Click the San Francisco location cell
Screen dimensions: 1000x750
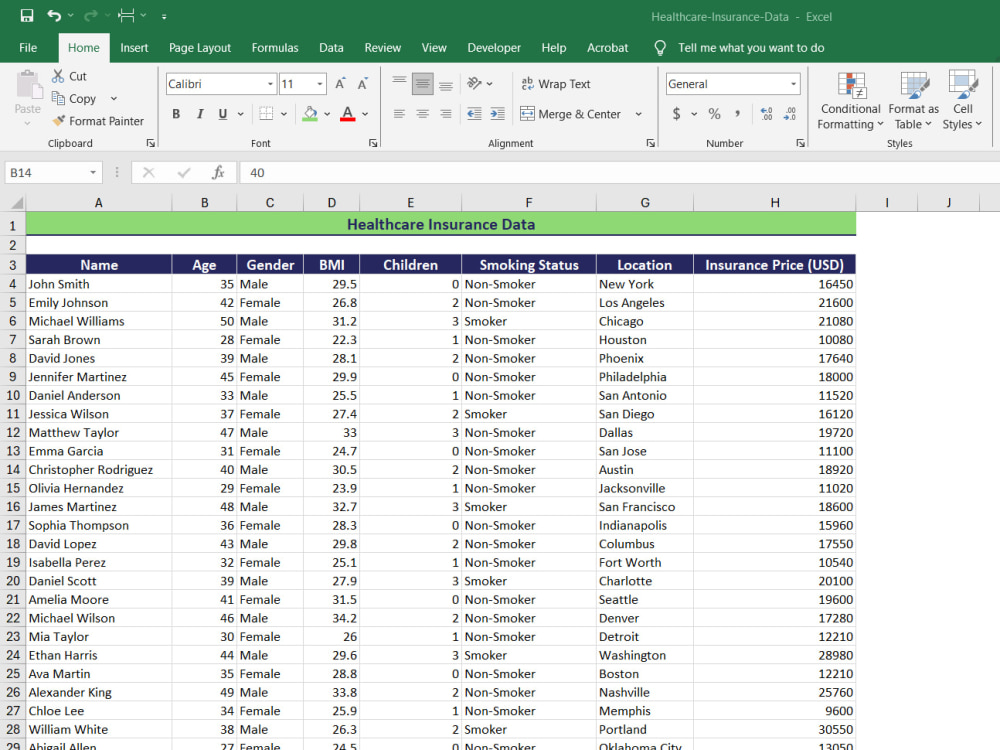[645, 506]
